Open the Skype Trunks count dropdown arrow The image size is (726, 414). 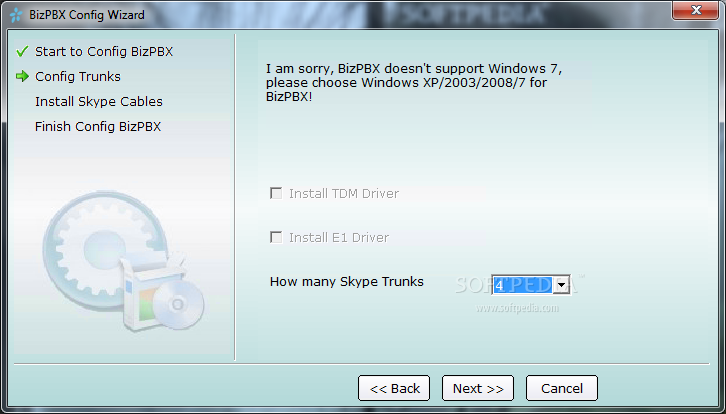click(x=562, y=285)
